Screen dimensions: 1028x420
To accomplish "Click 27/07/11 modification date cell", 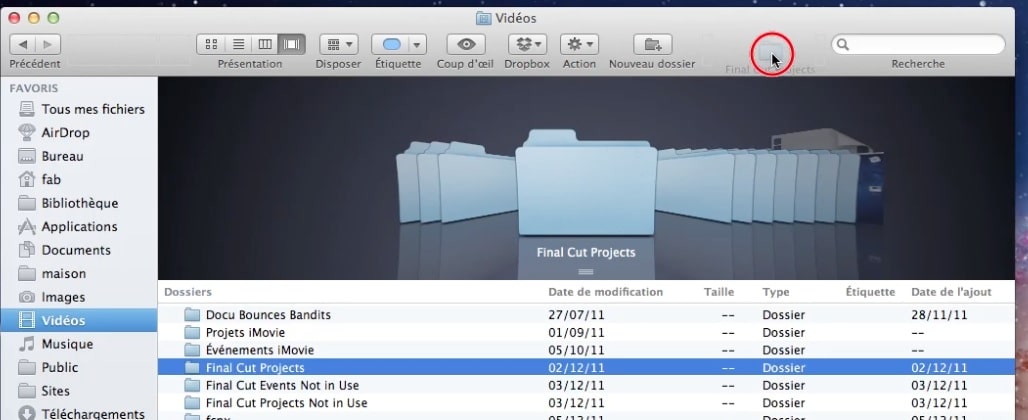I will (x=576, y=315).
